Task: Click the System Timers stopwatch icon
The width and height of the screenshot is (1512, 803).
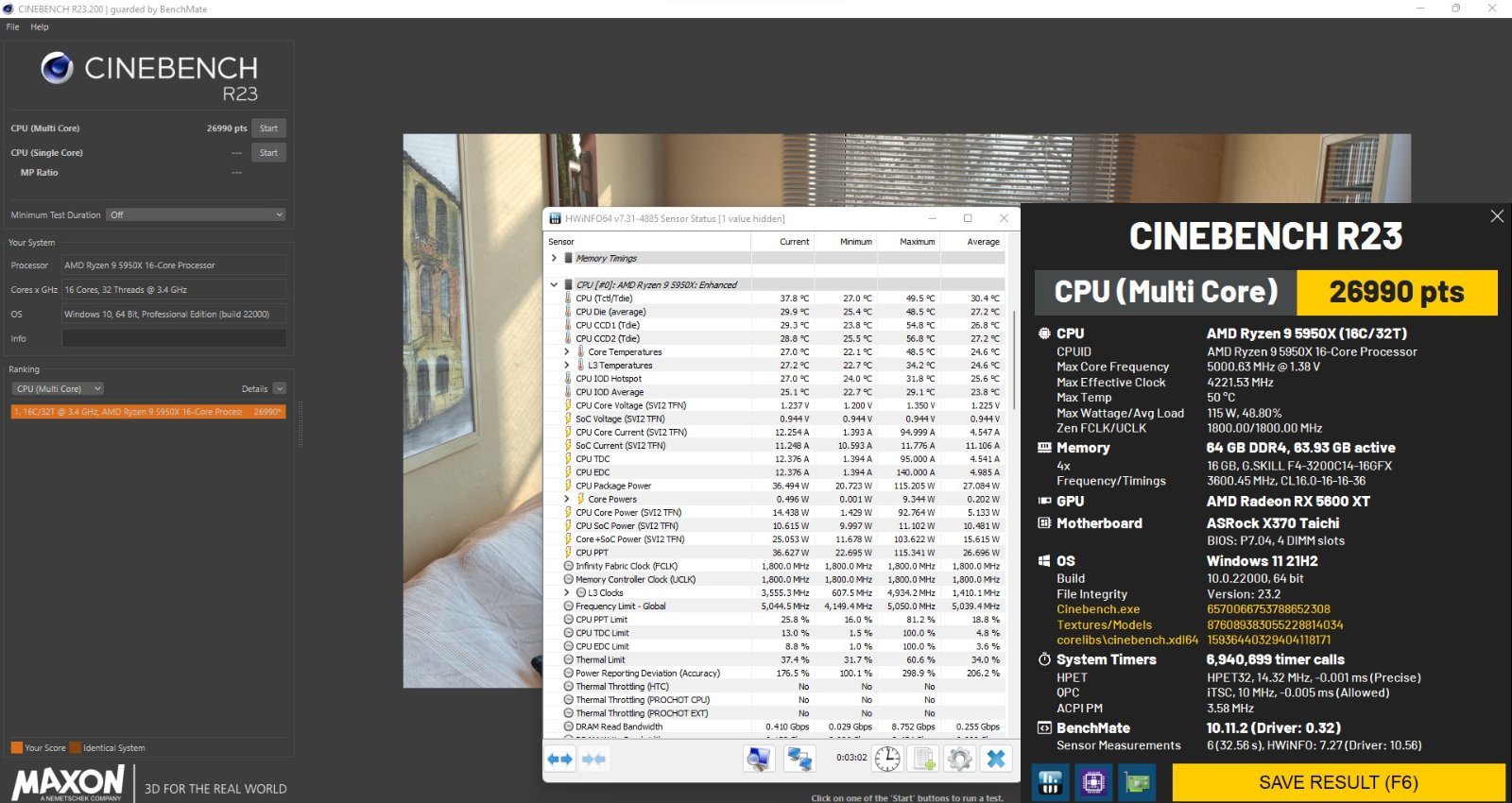Action: pyautogui.click(x=1044, y=659)
